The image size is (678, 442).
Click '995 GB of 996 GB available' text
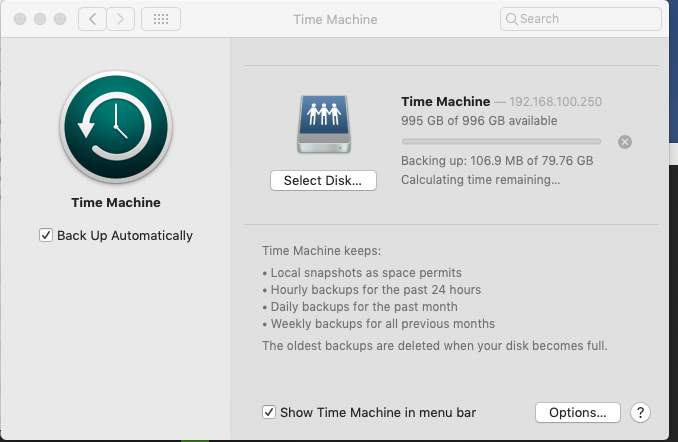point(479,121)
